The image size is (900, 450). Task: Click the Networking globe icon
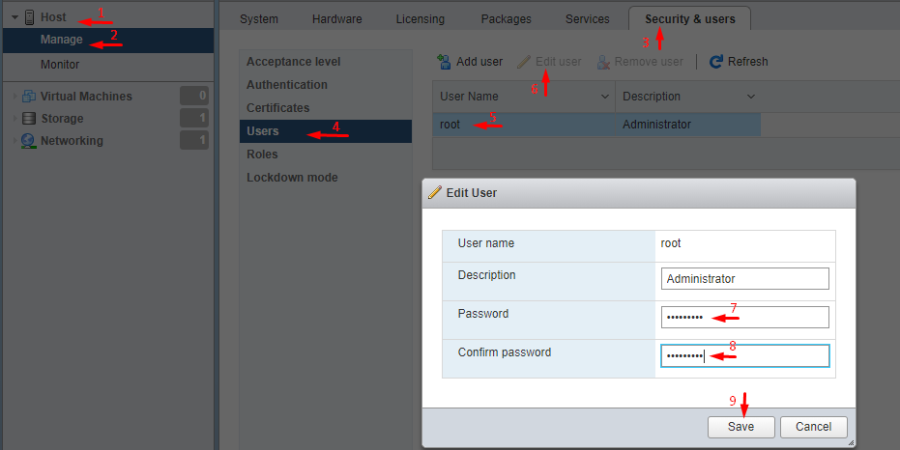pos(28,141)
